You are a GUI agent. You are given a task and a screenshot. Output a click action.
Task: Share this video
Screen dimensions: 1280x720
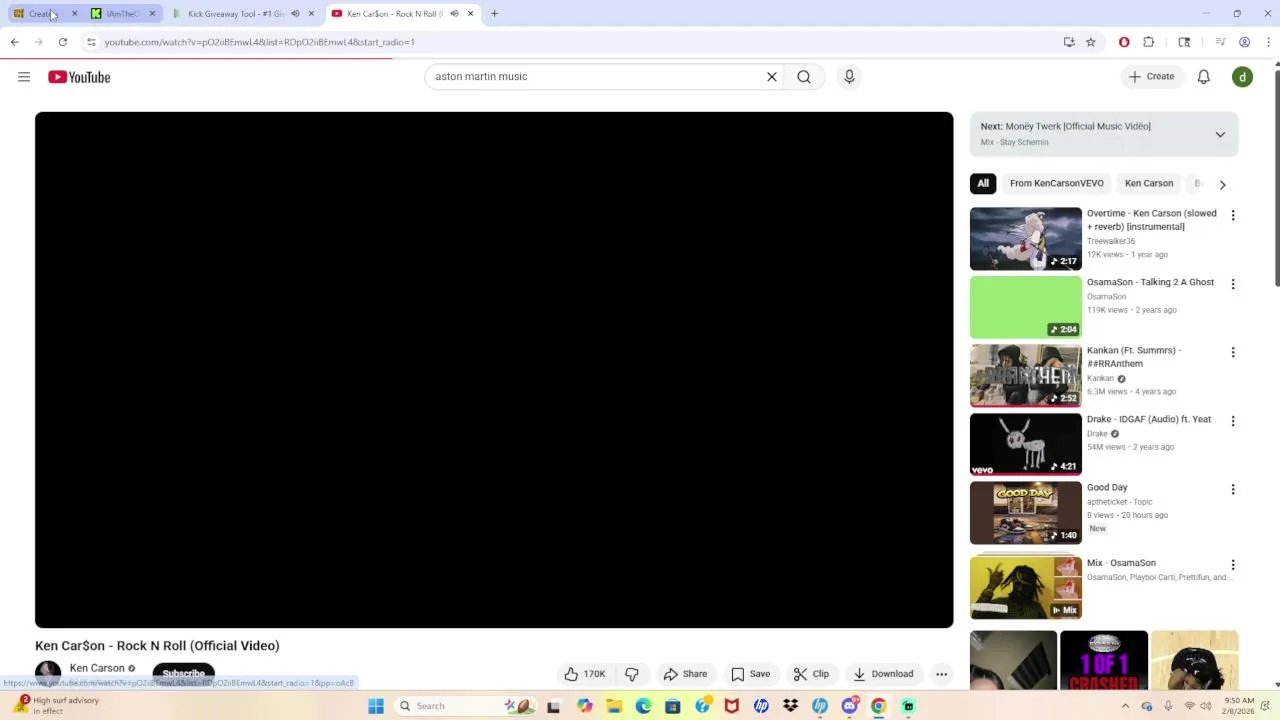685,674
